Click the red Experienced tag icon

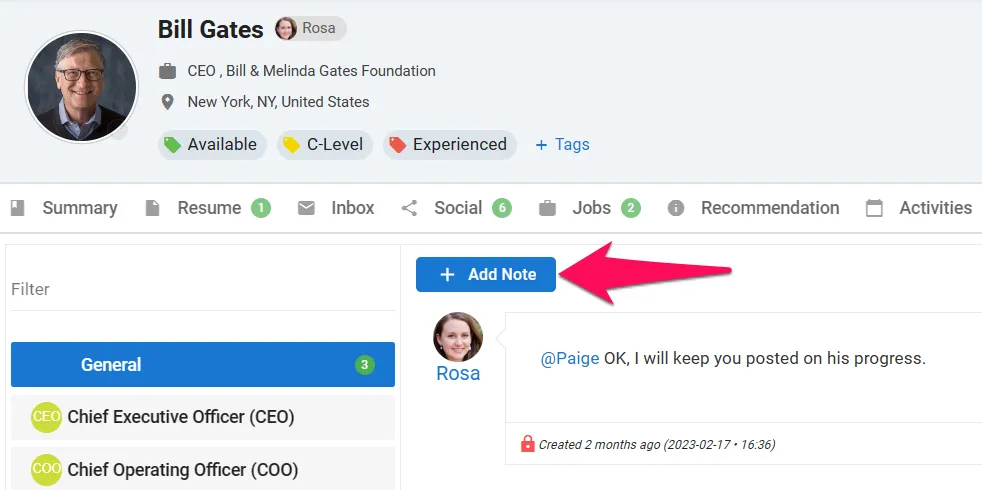398,145
